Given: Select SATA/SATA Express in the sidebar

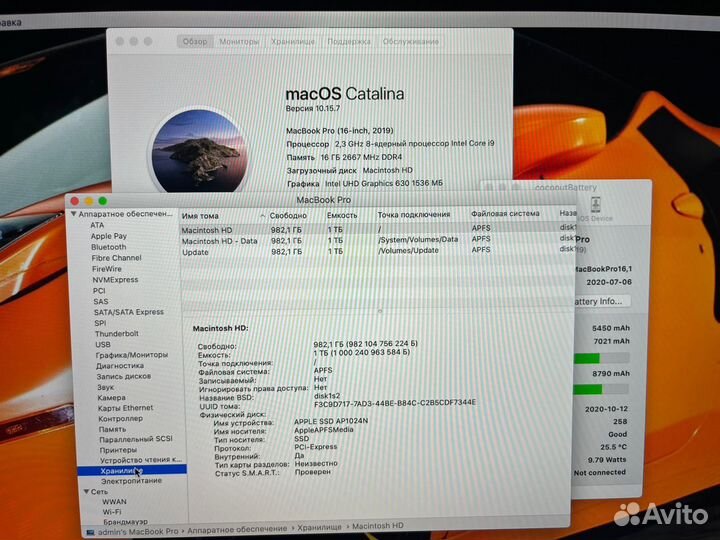Looking at the screenshot, I should click(x=129, y=312).
